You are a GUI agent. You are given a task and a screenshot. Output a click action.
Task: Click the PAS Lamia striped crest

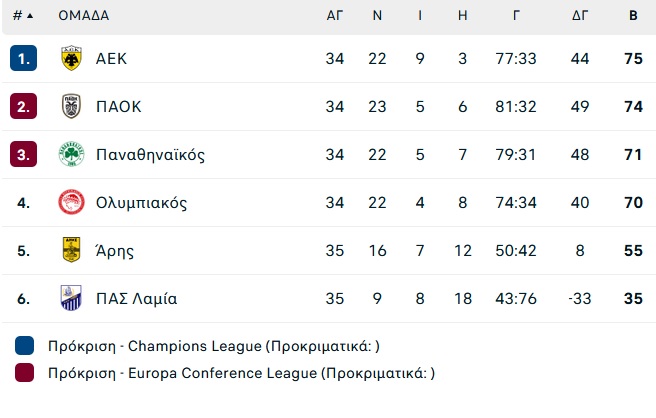click(x=71, y=298)
